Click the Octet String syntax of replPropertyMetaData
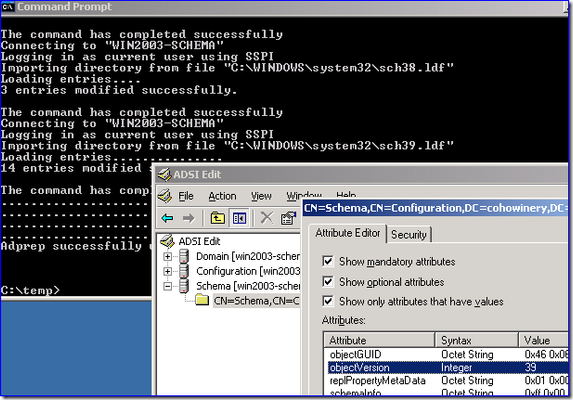Image resolution: width=573 pixels, height=400 pixels. [467, 381]
